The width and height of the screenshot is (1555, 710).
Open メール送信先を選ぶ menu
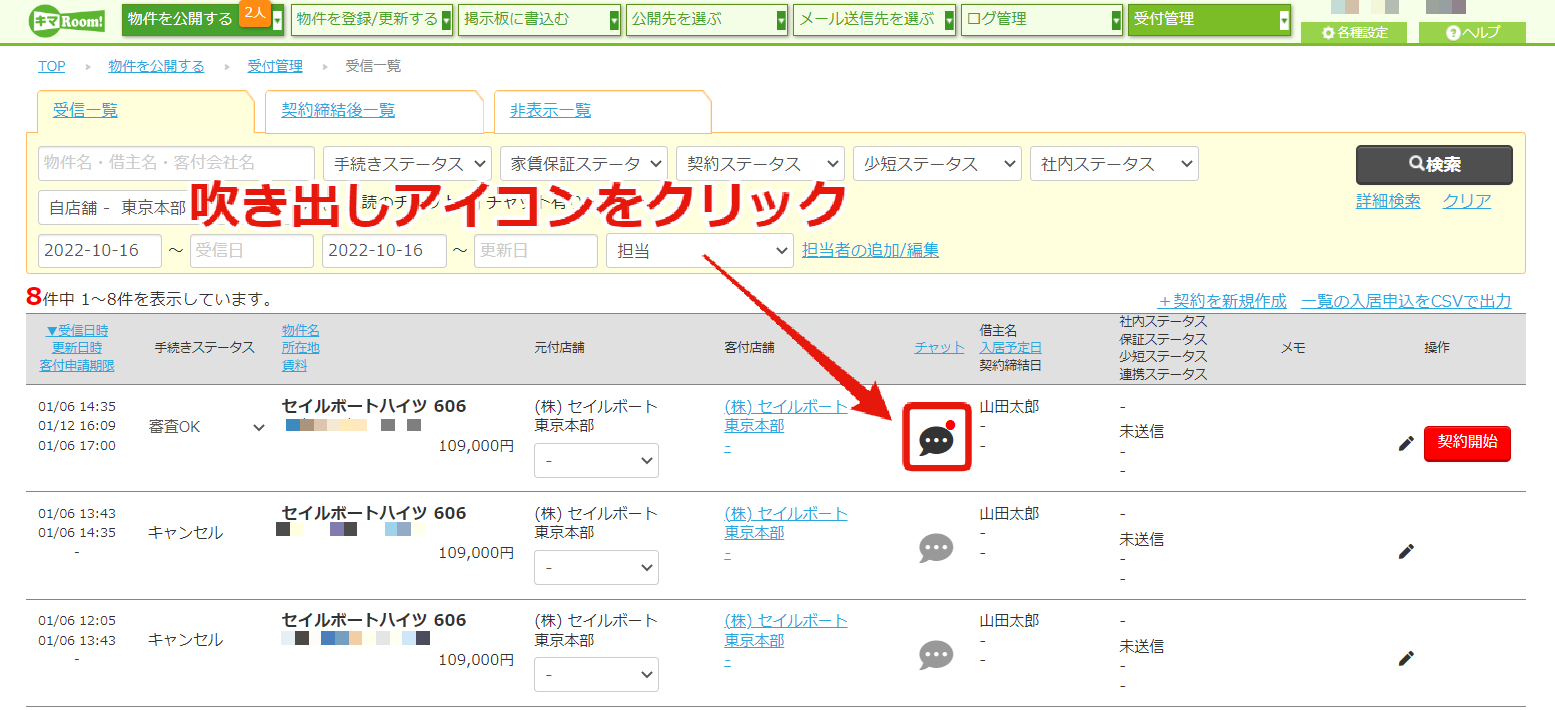[x=874, y=19]
